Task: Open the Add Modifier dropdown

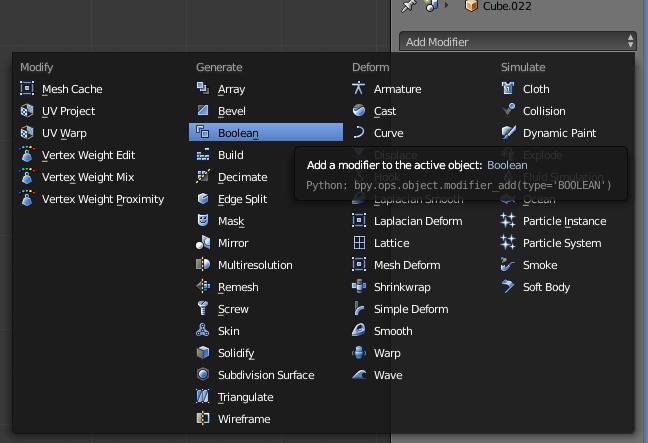Action: pos(517,42)
